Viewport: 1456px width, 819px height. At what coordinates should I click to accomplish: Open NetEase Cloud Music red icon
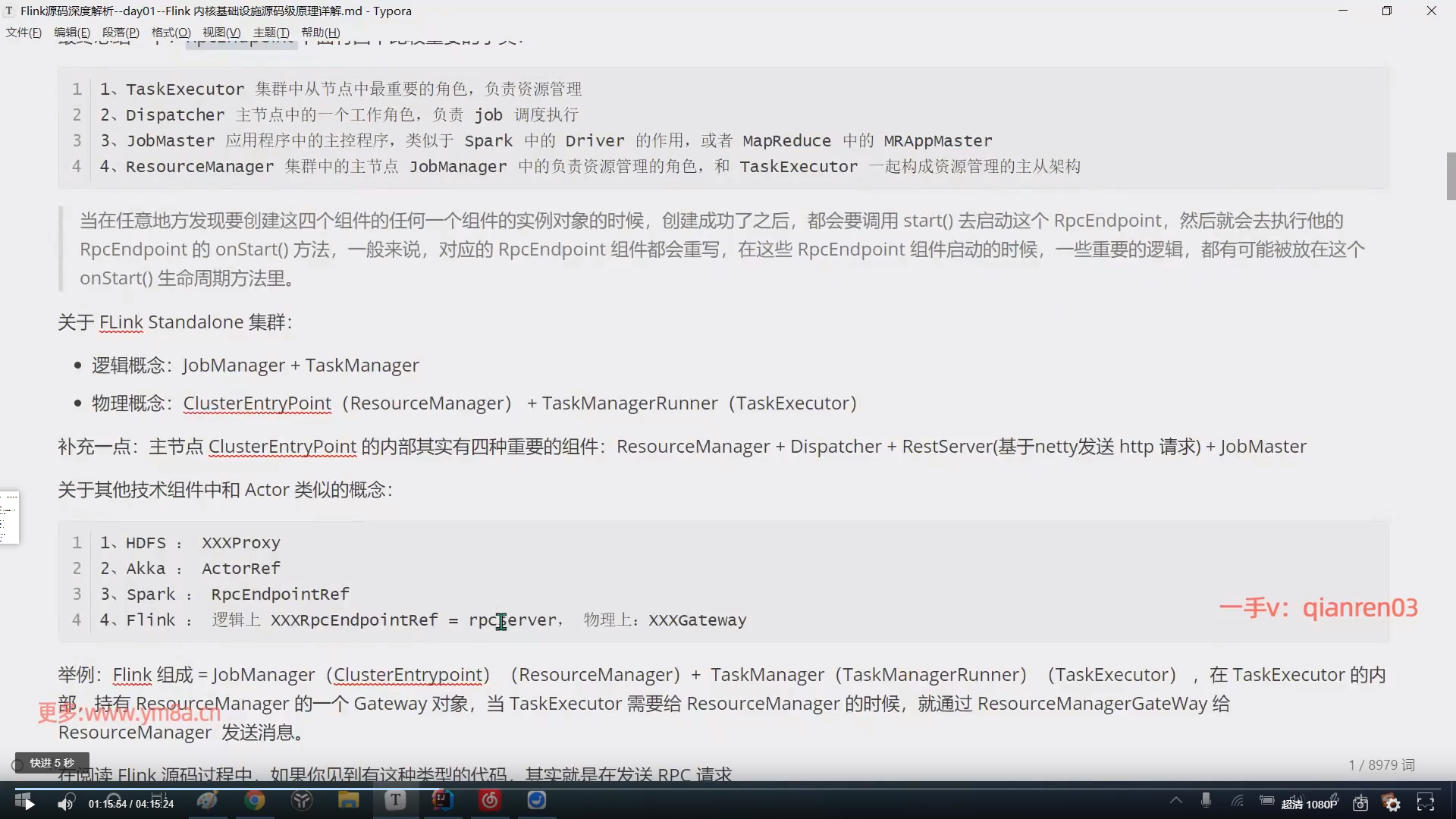point(490,801)
